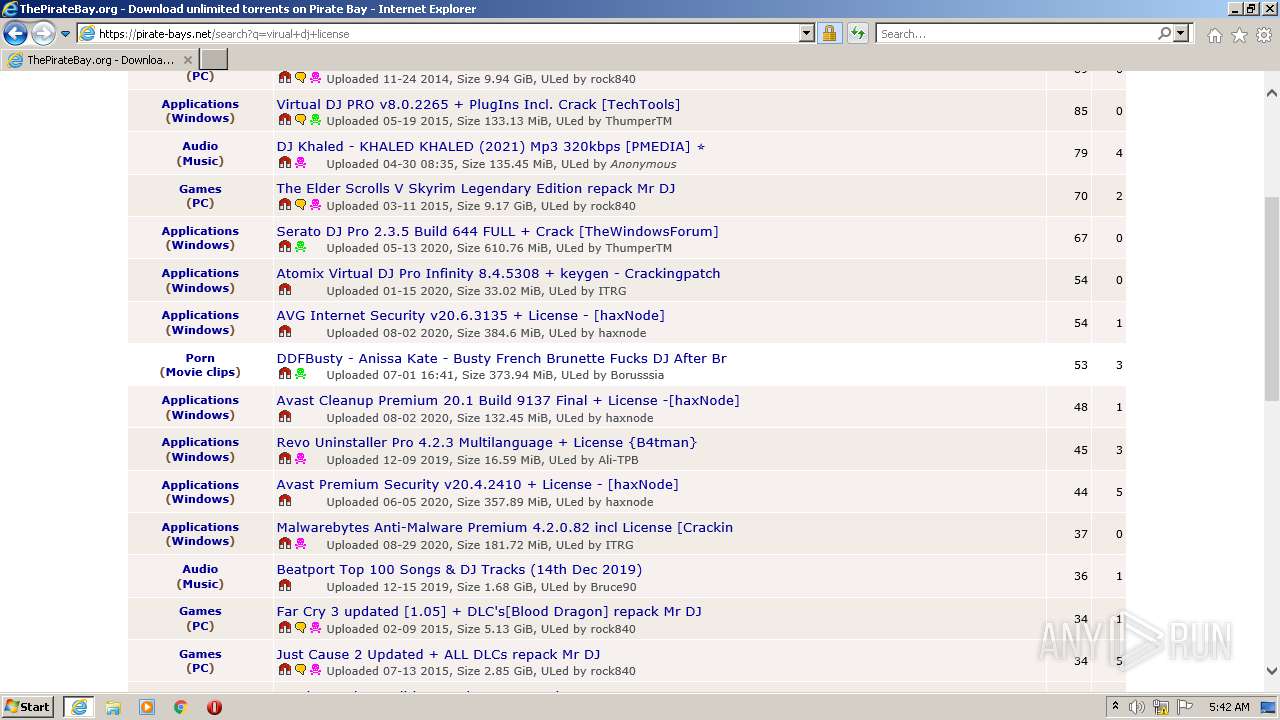Viewport: 1280px width, 720px height.
Task: Click the magnet icon for Just Cause 2 Updated
Action: pos(284,670)
